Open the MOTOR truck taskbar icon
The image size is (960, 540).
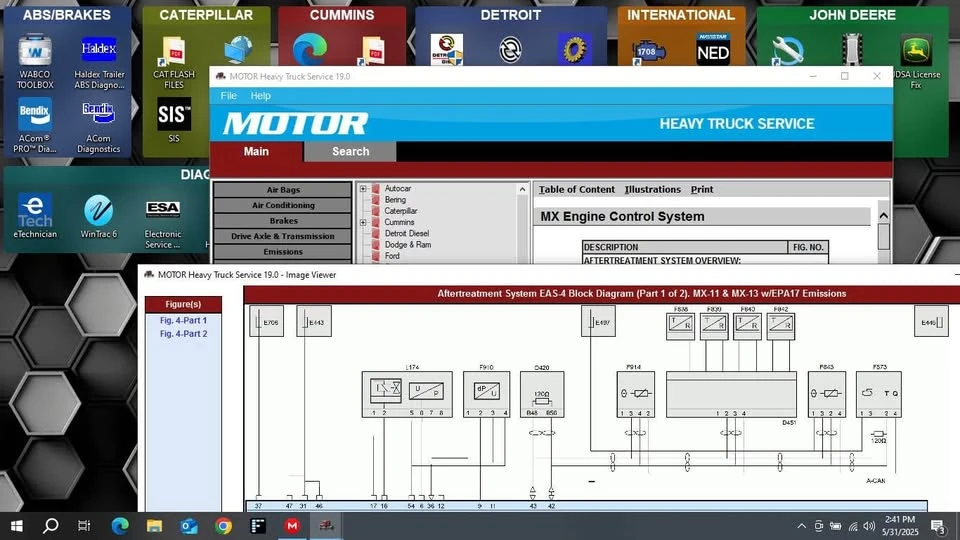tap(326, 525)
